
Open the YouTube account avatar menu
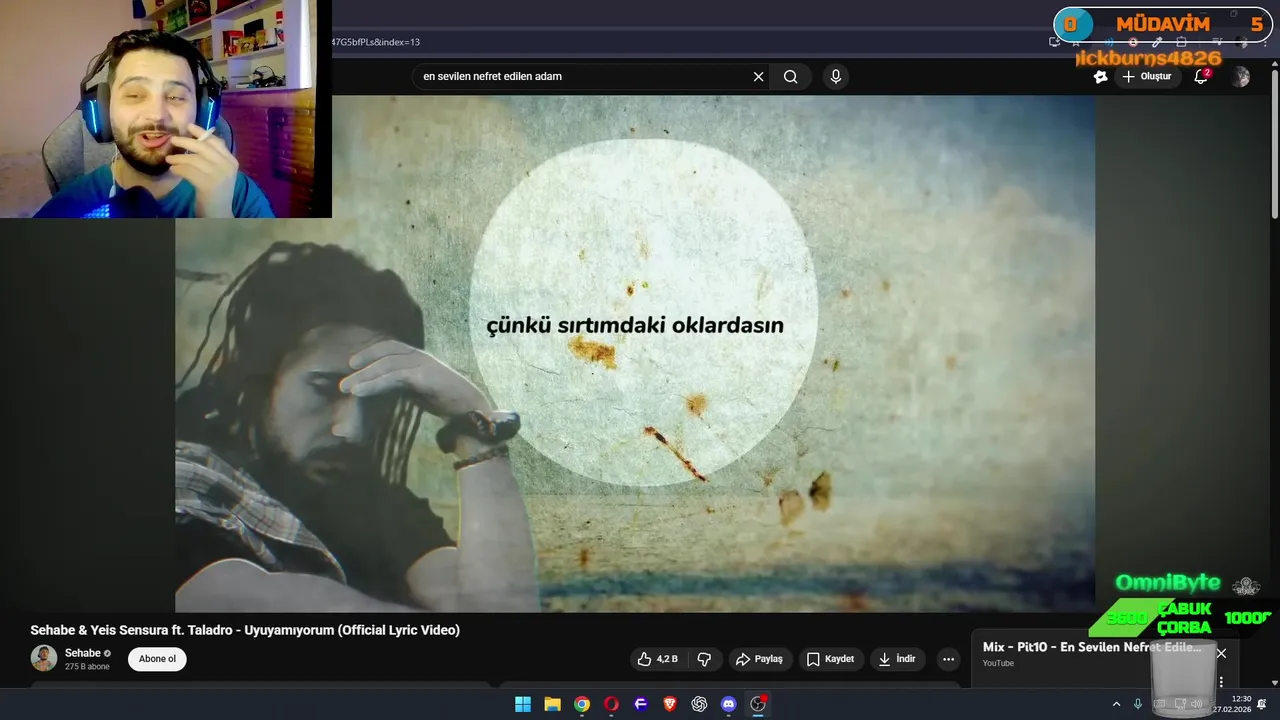(x=1241, y=77)
